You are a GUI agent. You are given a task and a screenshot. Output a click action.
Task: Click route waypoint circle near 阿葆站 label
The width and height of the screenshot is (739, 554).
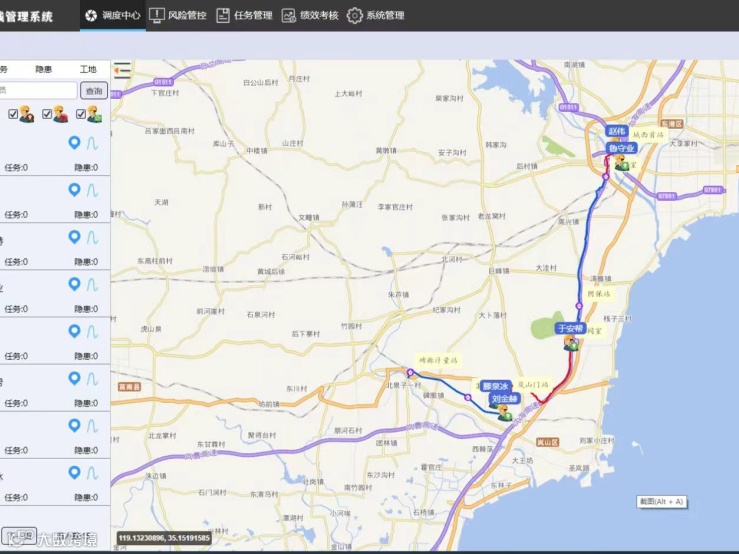(579, 306)
